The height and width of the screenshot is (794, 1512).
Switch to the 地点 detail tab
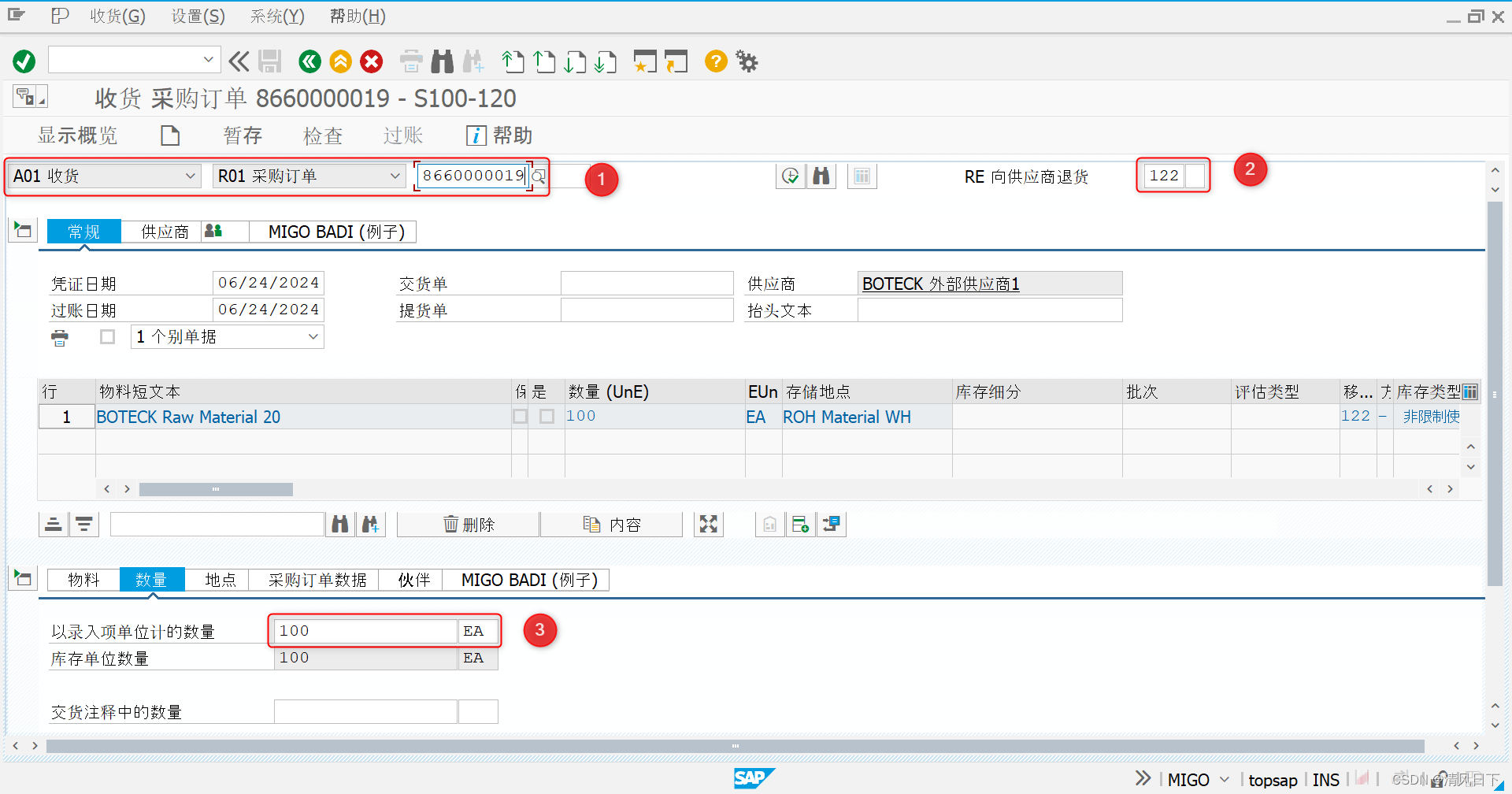point(220,580)
